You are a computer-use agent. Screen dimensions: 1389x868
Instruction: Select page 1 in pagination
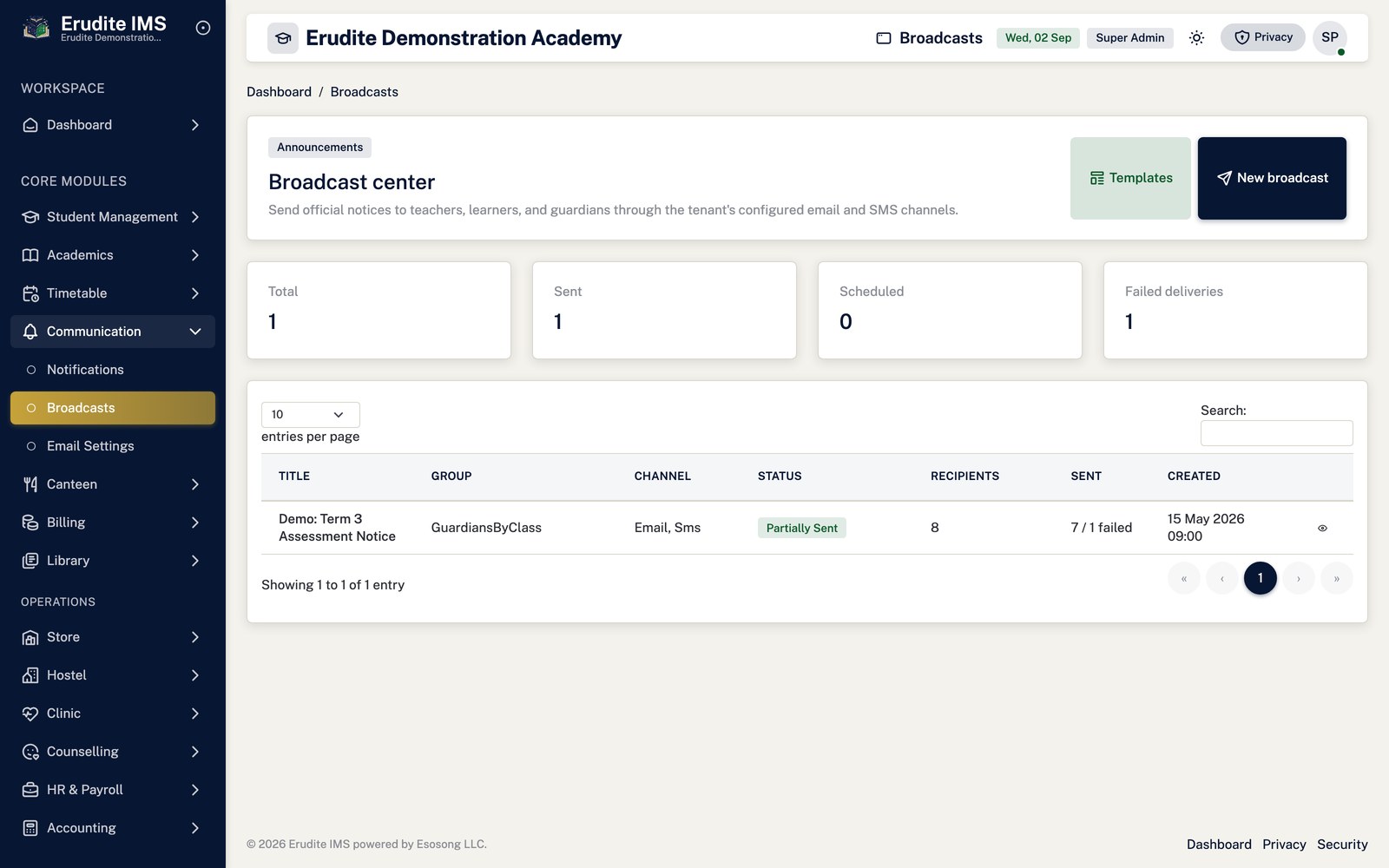(x=1261, y=578)
